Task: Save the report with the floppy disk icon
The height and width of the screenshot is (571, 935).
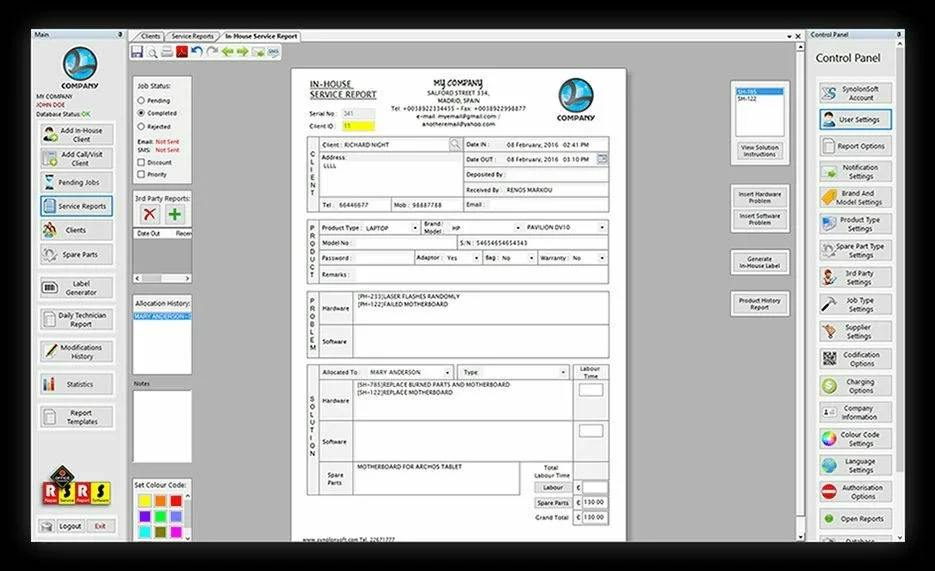Action: tap(137, 52)
